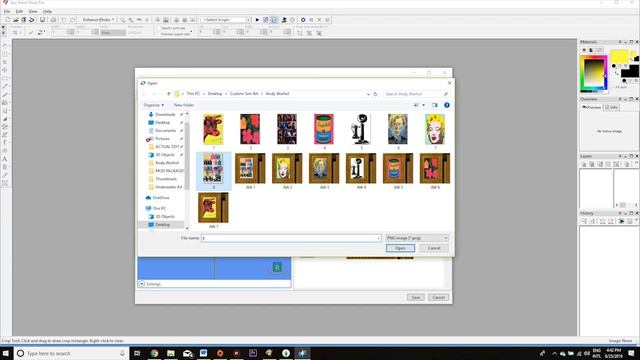Switch to the Info tab in Overview
This screenshot has width=640, height=360.
tap(611, 107)
